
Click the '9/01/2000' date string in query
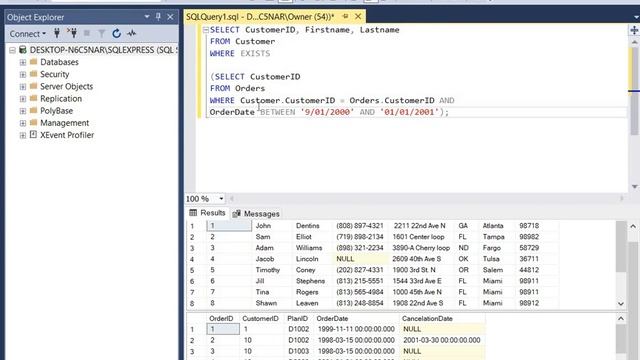tap(327, 112)
